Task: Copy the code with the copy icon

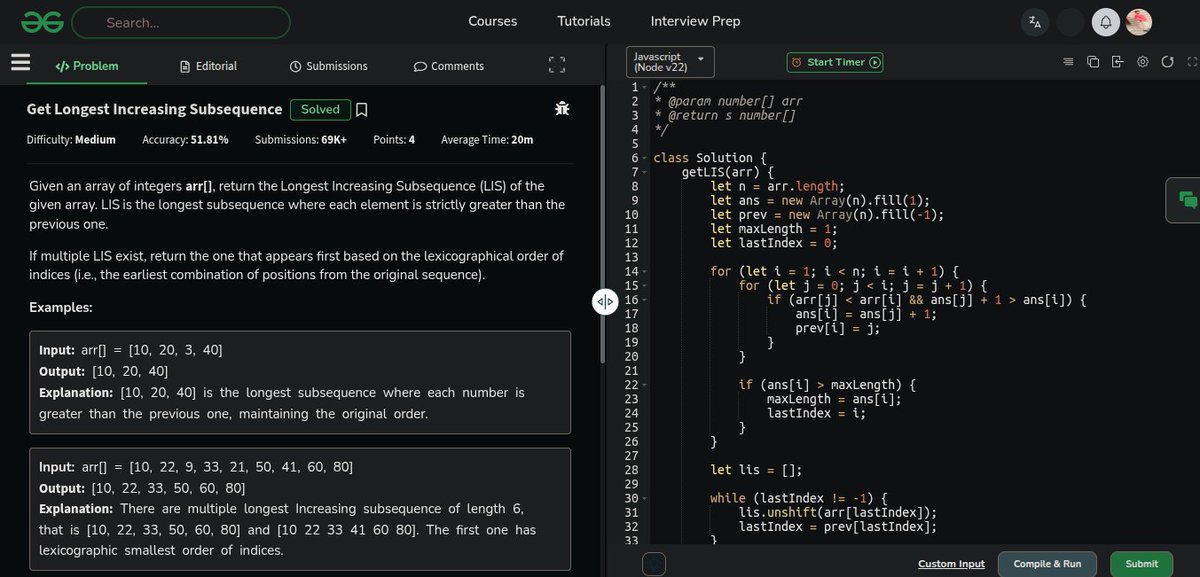Action: (1092, 62)
